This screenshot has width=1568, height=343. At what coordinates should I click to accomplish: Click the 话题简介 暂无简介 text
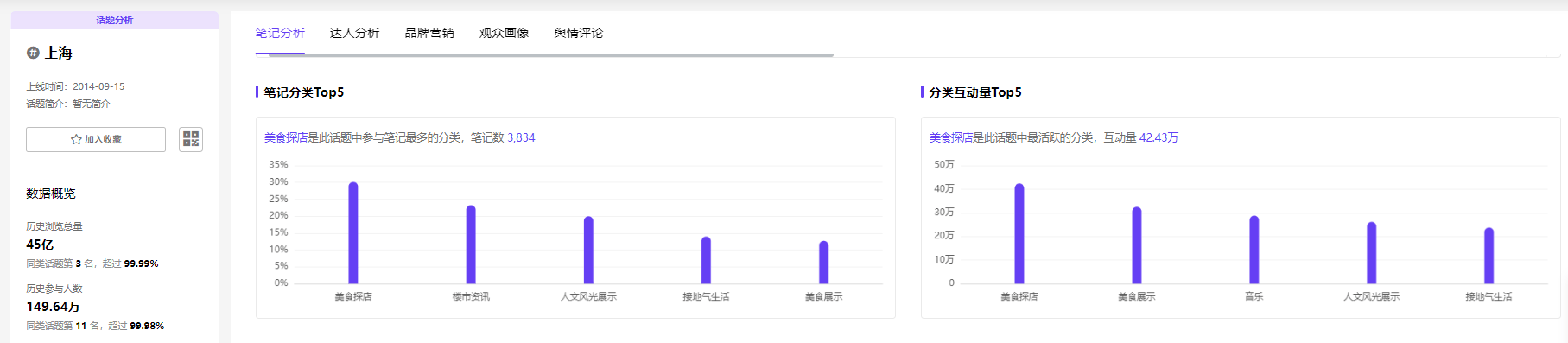pos(68,104)
